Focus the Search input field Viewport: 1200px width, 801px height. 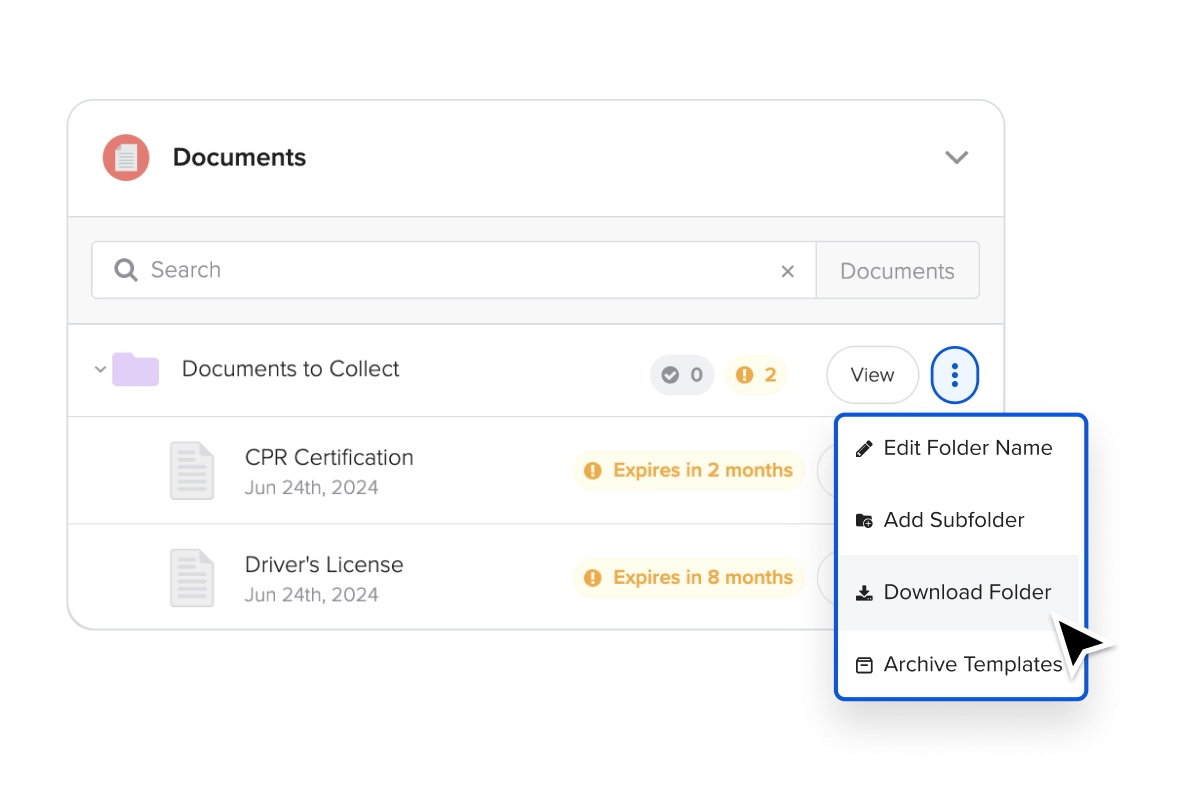tap(450, 270)
